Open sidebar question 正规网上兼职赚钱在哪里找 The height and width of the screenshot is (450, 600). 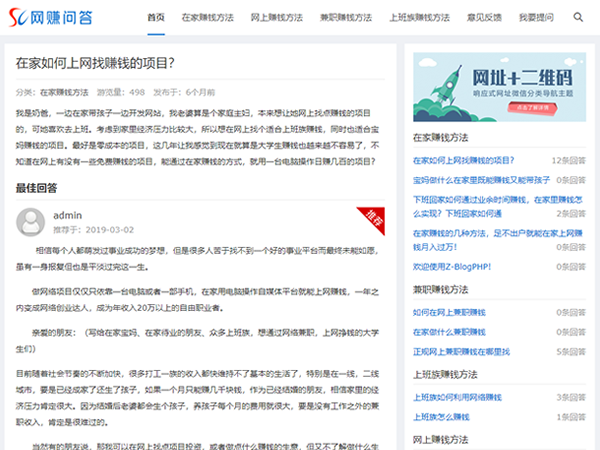(x=463, y=352)
